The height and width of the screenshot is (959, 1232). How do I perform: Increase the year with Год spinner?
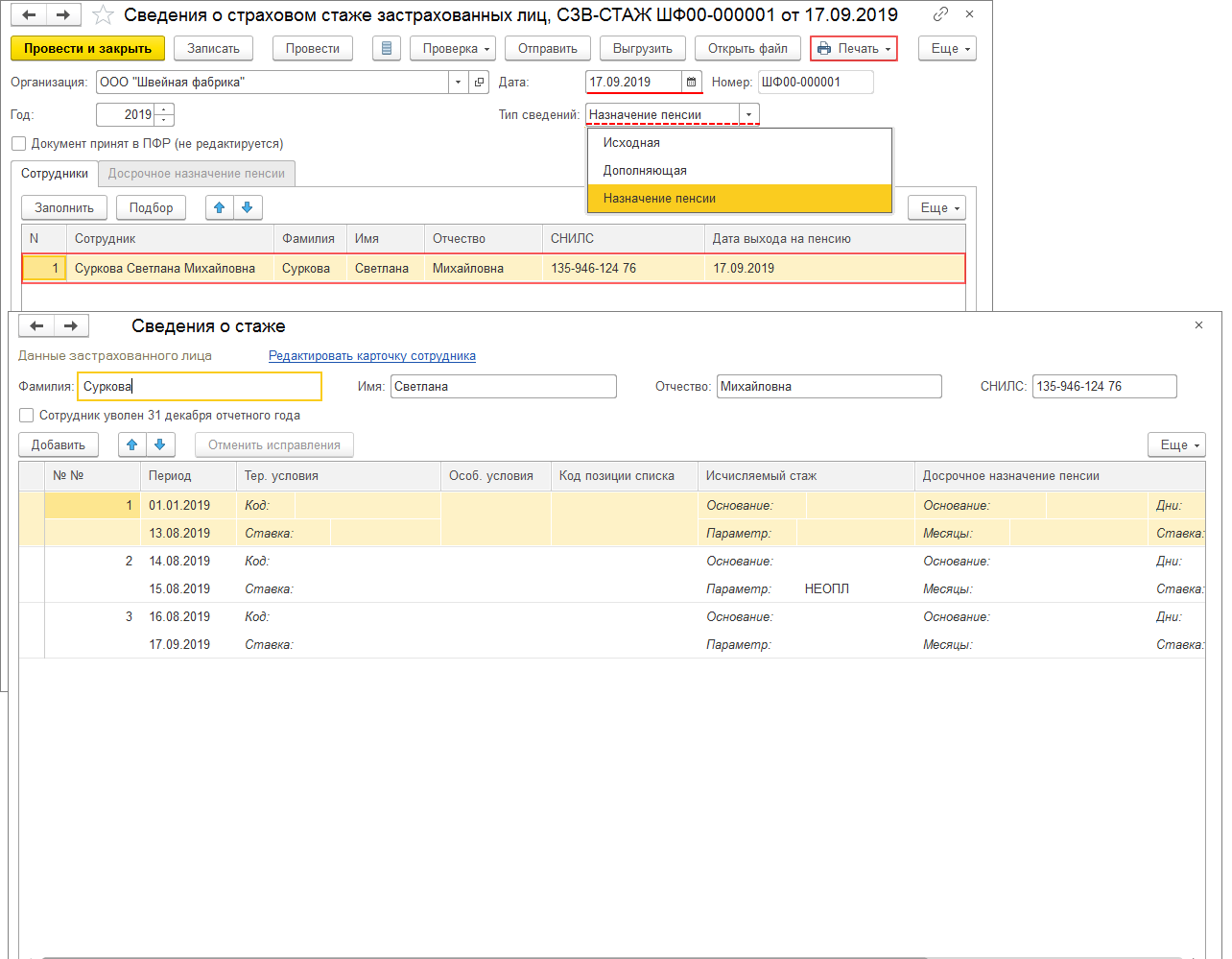pos(165,110)
